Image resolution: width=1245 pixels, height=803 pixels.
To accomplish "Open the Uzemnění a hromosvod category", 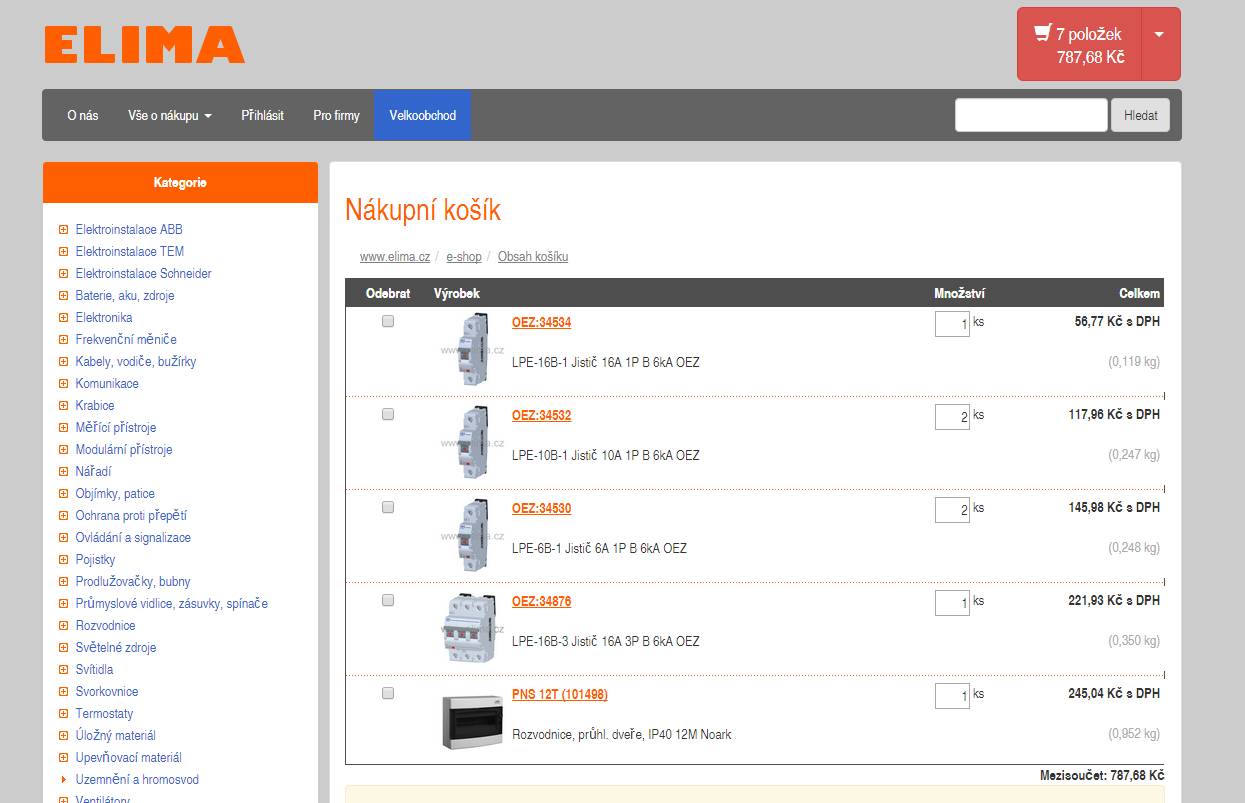I will pyautogui.click(x=137, y=779).
